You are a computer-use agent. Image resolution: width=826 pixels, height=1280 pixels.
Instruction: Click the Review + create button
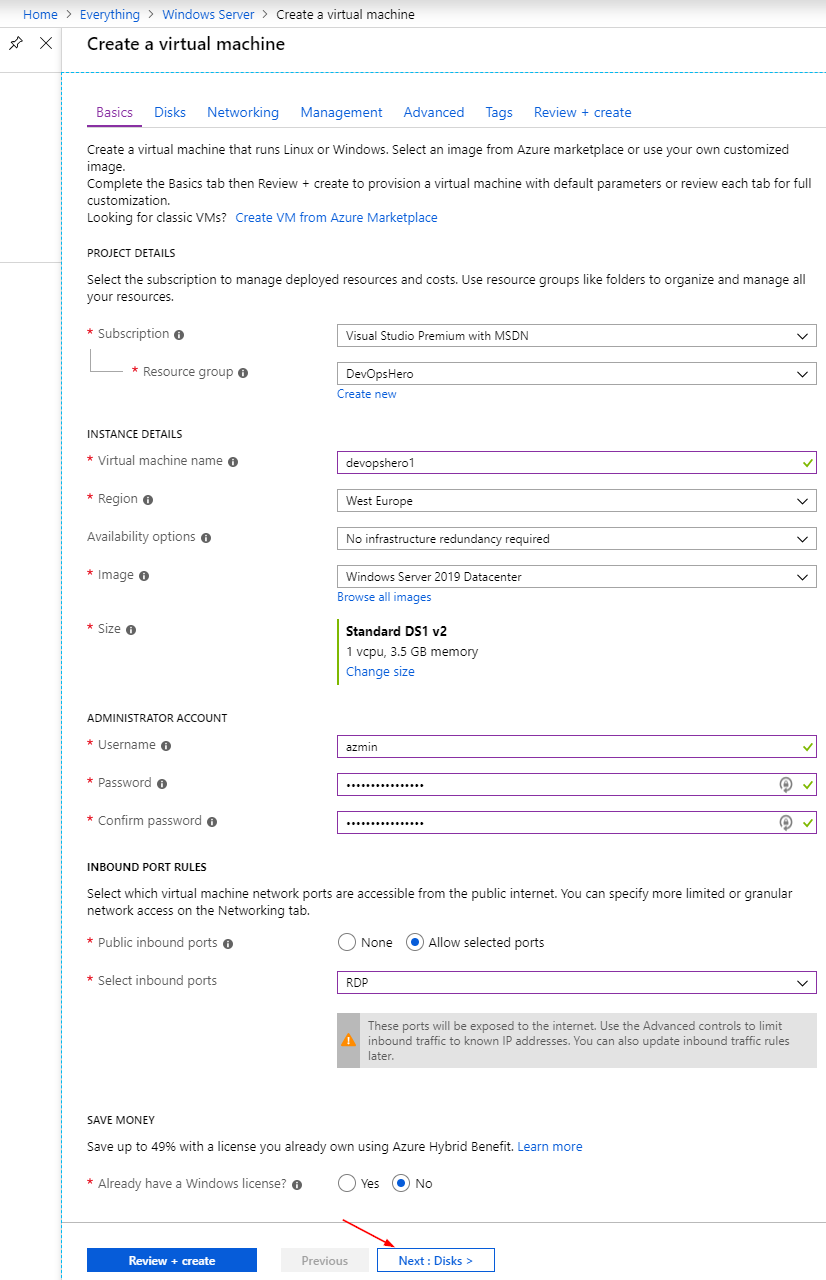172,1260
